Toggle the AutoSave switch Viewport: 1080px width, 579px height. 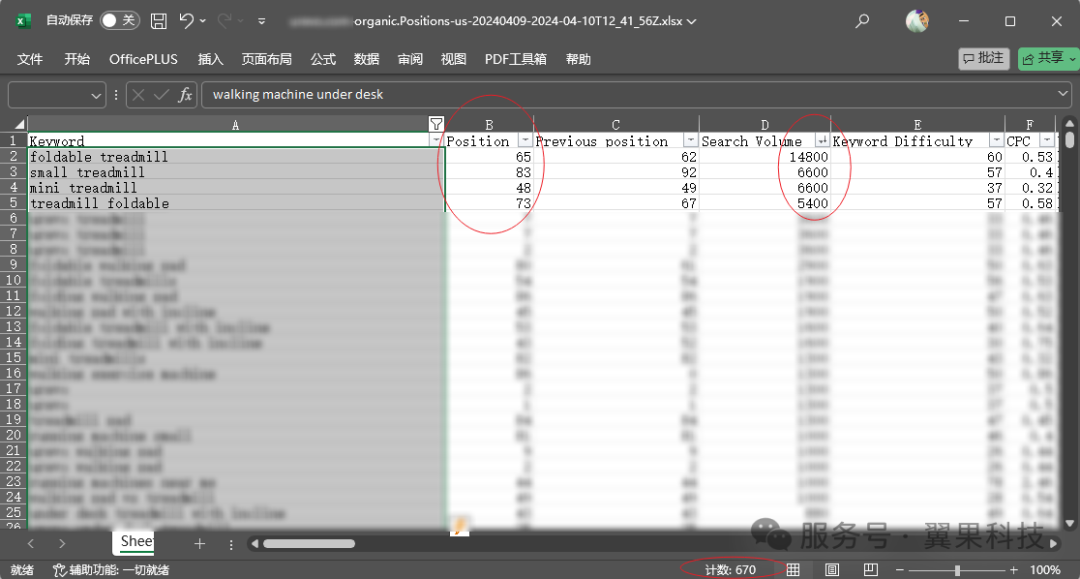pos(119,20)
